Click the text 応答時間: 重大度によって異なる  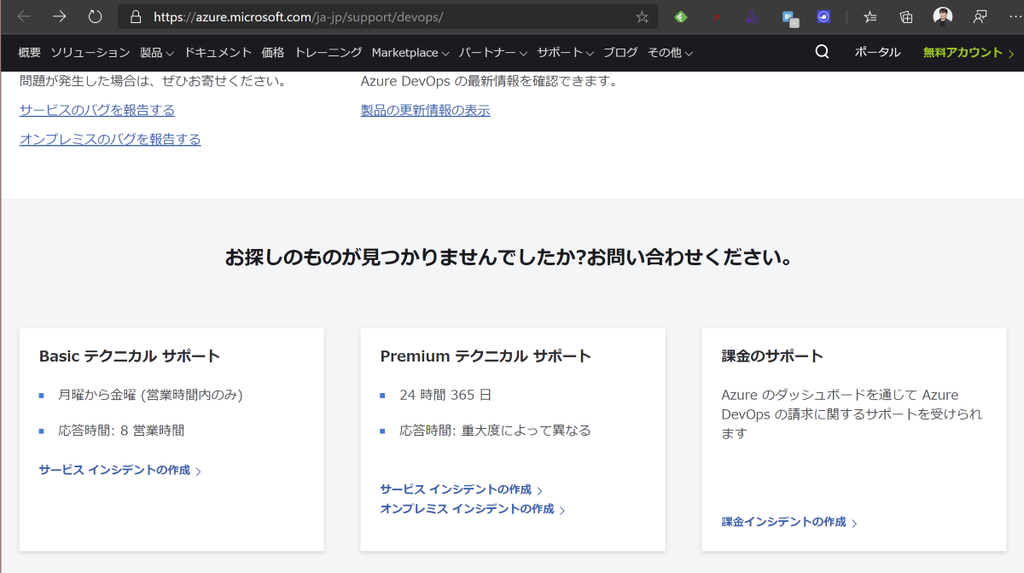click(x=495, y=431)
